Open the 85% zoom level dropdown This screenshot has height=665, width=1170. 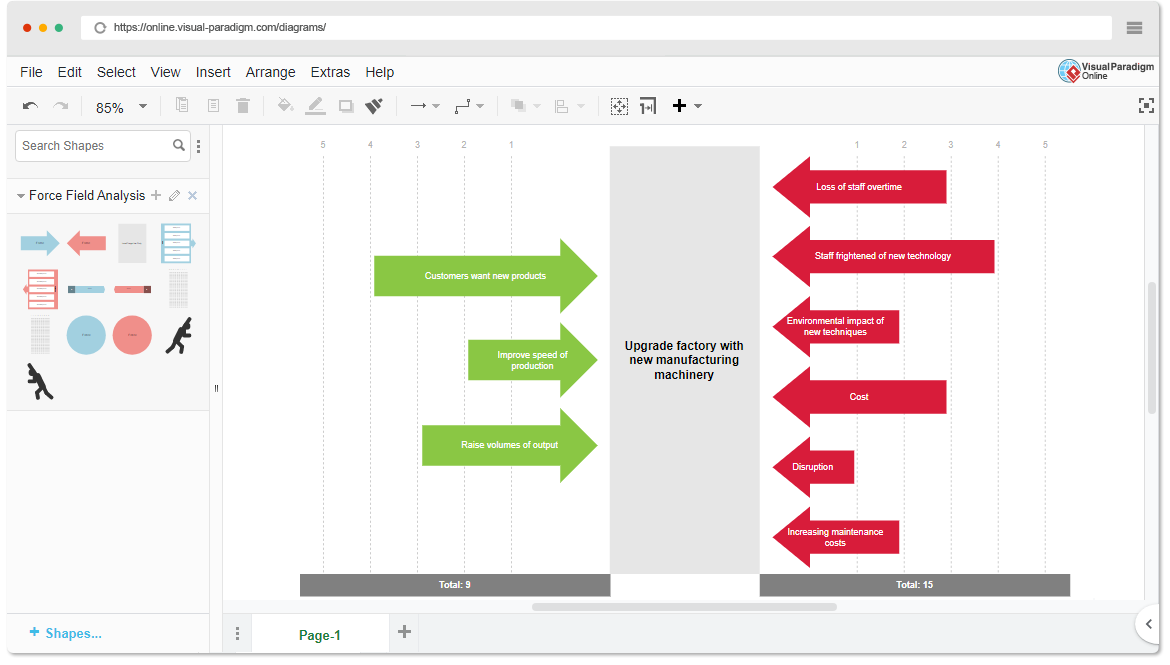(142, 106)
